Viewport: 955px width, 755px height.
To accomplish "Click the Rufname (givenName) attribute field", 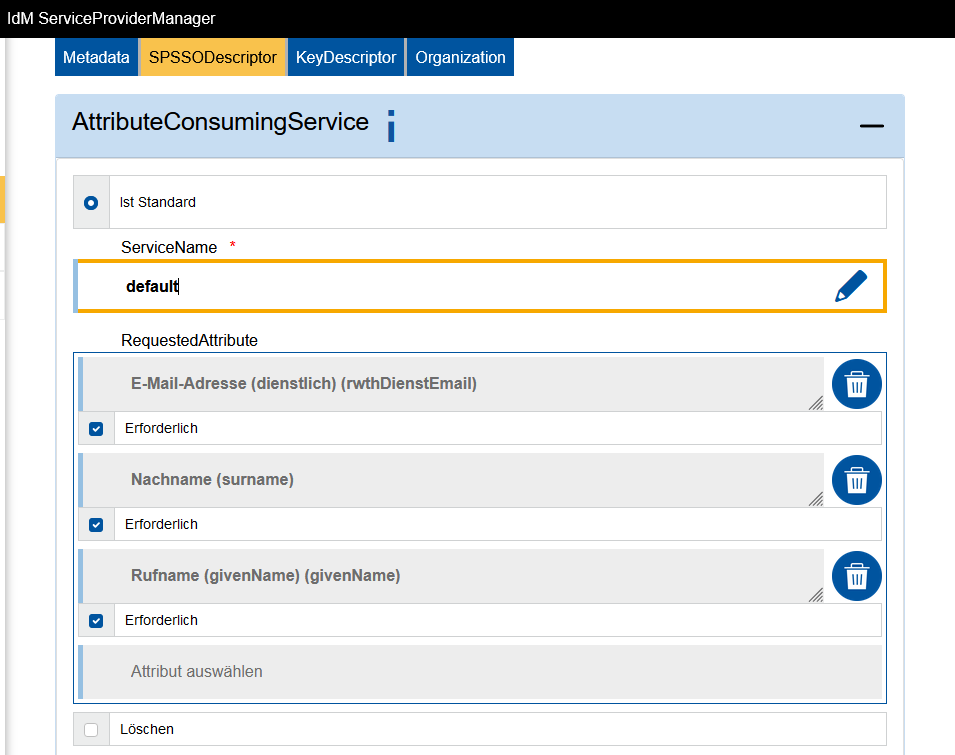I will tap(452, 575).
